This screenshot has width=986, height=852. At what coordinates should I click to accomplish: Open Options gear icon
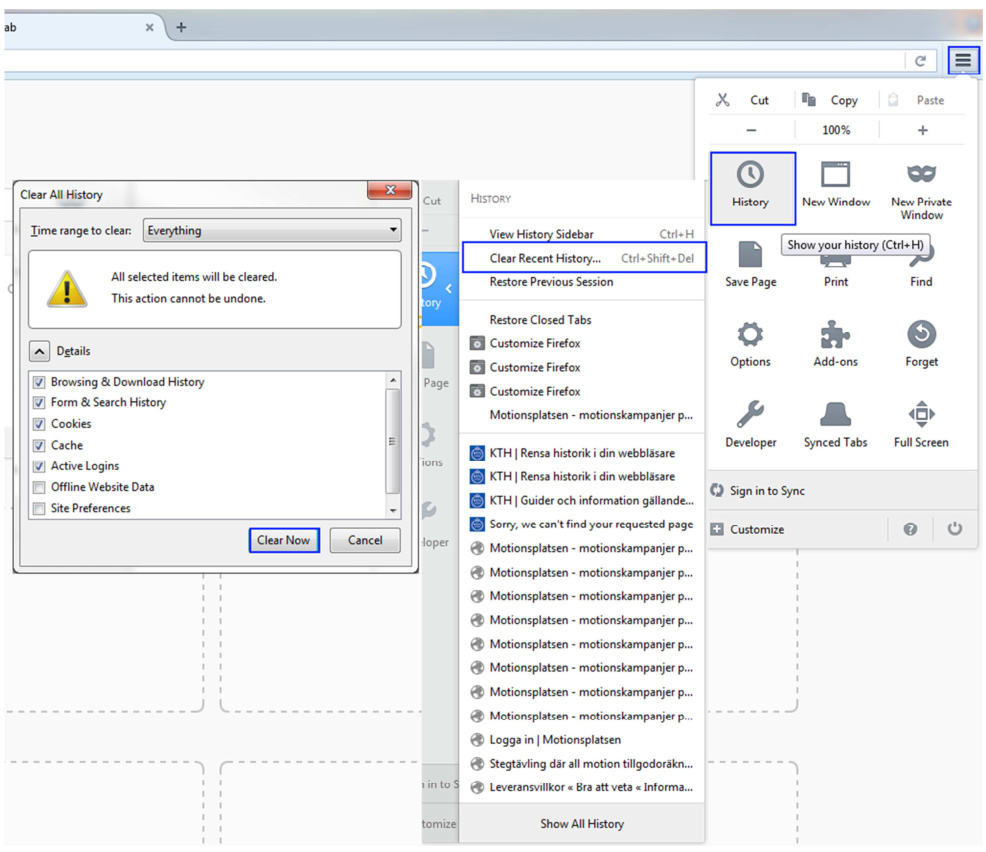point(750,335)
